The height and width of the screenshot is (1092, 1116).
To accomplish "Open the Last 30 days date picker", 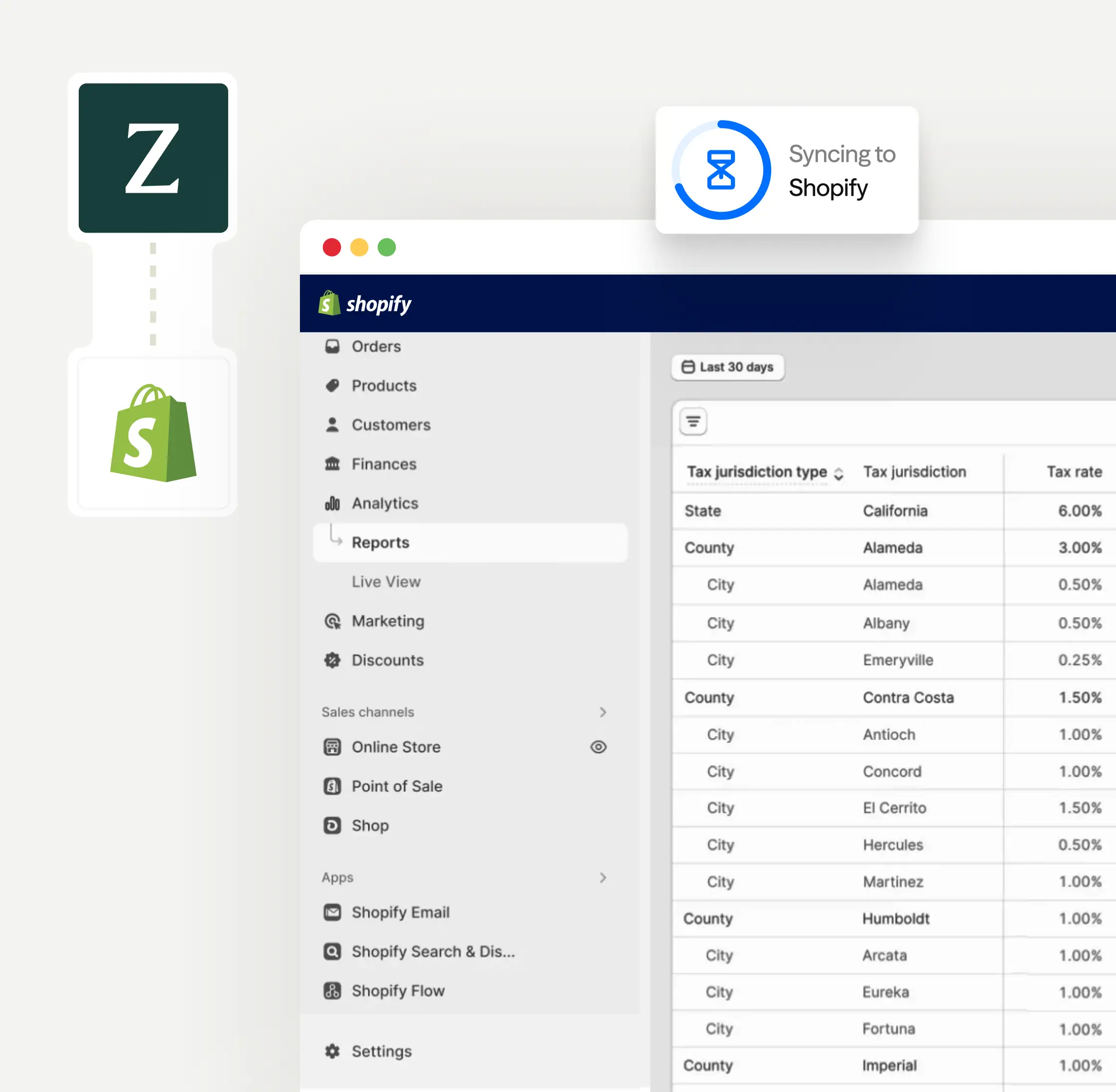I will point(727,367).
